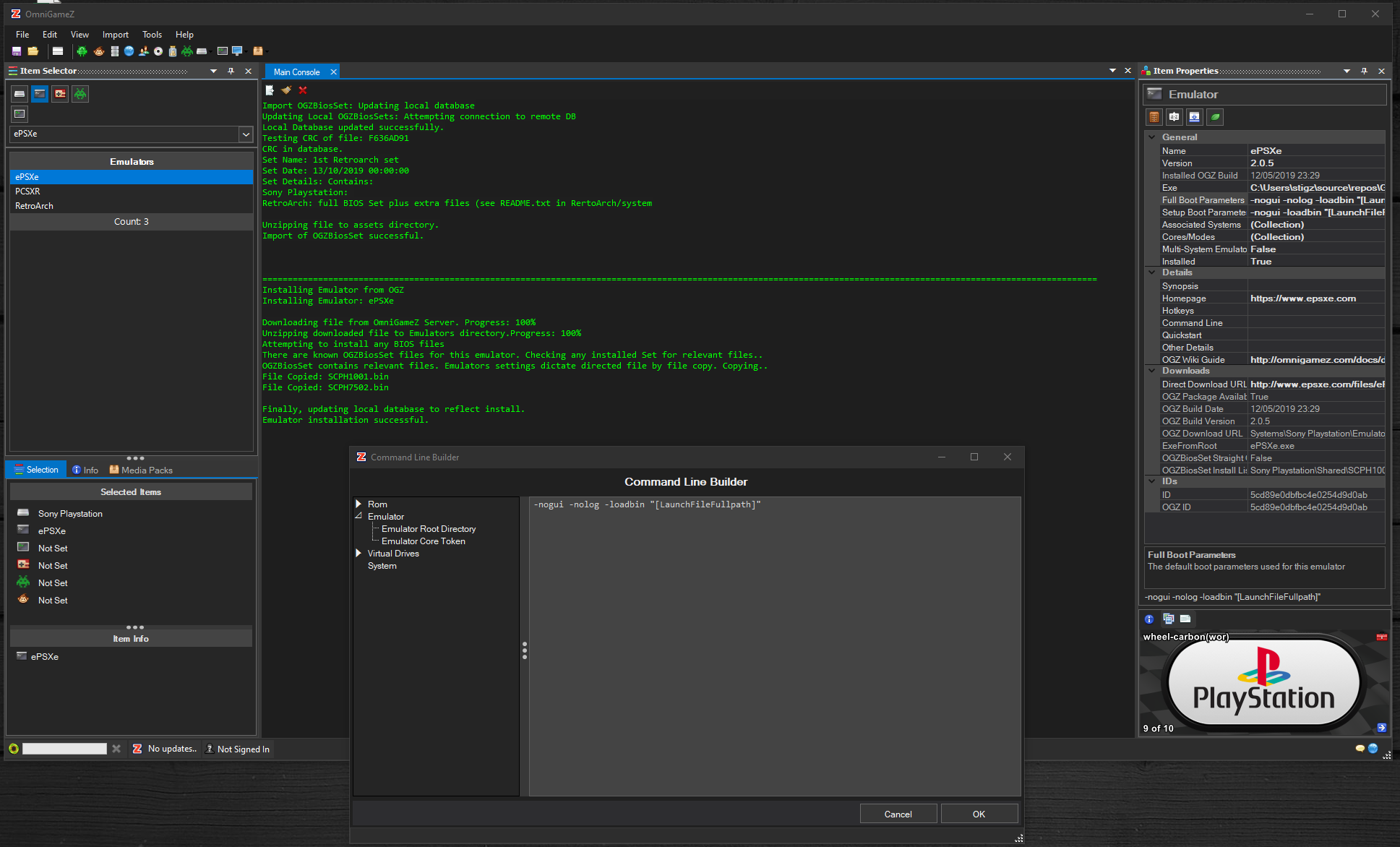Click the cardboard package box toolbar icon
1400x847 pixels.
(258, 51)
